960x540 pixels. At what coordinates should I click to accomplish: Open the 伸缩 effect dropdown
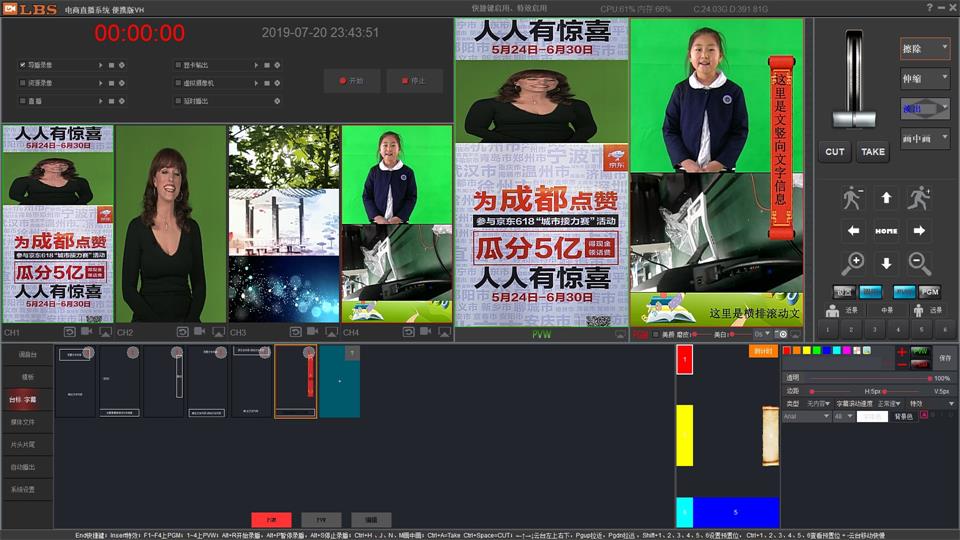point(925,78)
